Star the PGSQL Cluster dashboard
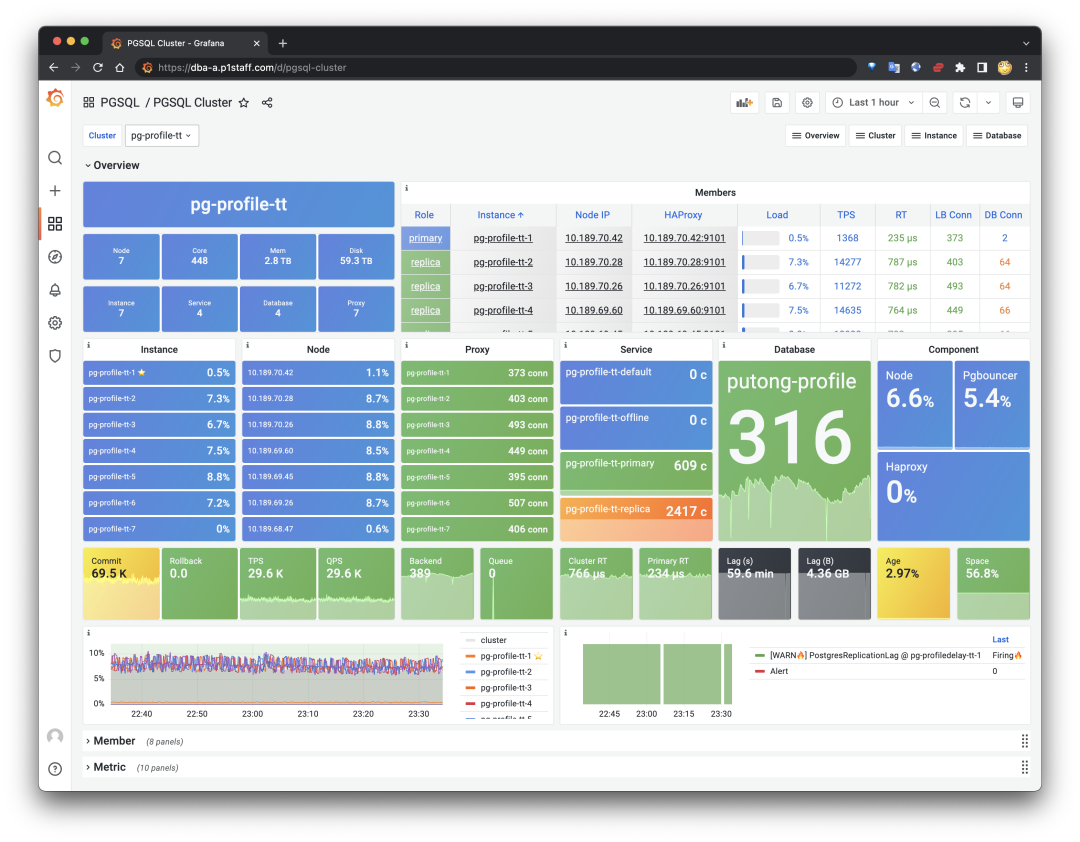The width and height of the screenshot is (1080, 842). pos(244,103)
